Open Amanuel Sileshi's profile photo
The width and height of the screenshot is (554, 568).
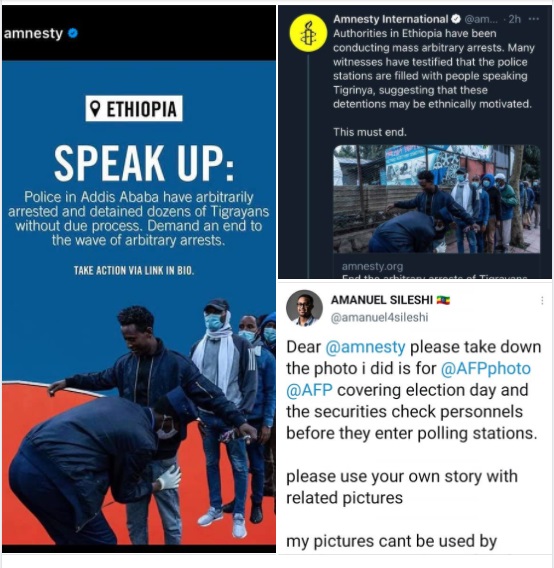coord(304,308)
